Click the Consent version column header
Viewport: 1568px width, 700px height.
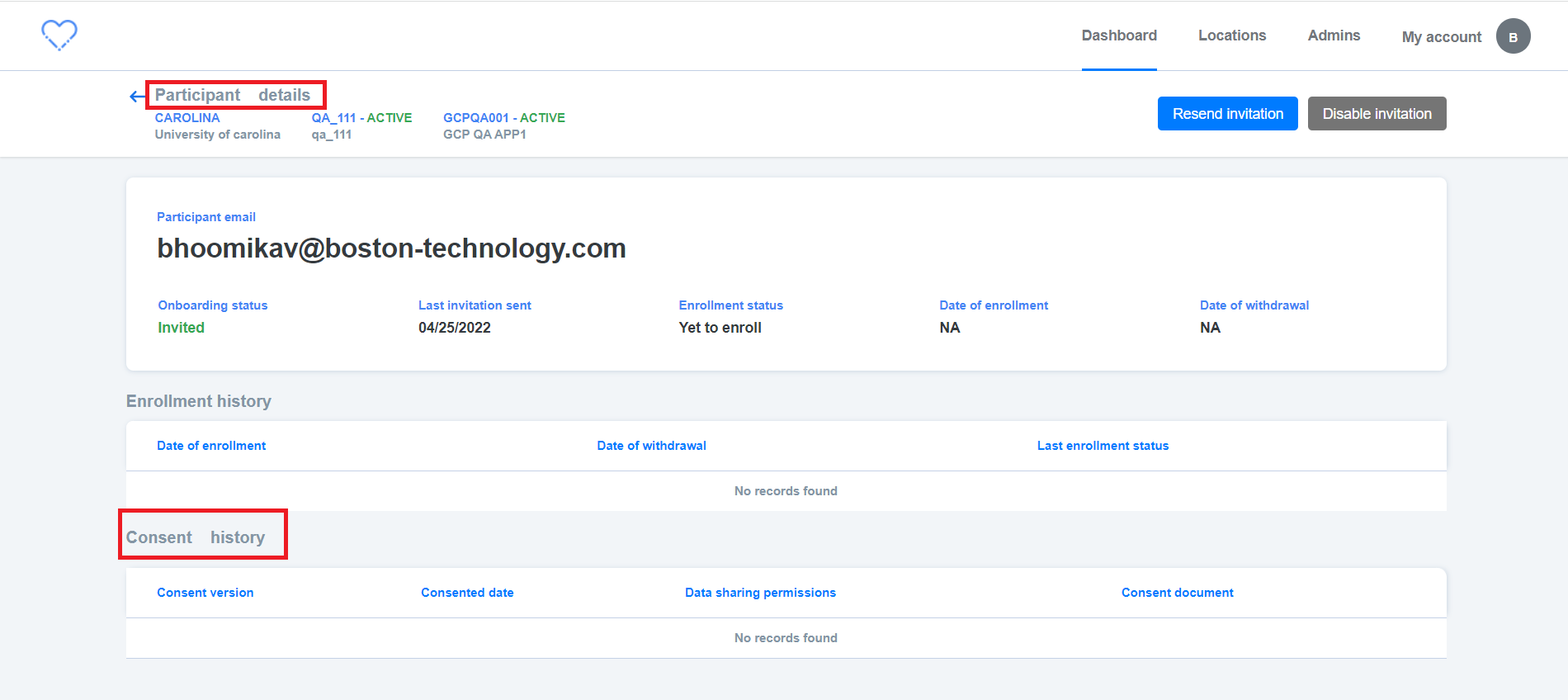(205, 593)
